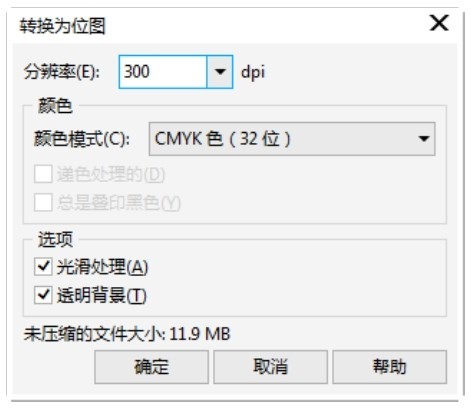Open the resolution dropdown arrow beside 300
Image resolution: width=471 pixels, height=408 pixels.
click(x=220, y=72)
